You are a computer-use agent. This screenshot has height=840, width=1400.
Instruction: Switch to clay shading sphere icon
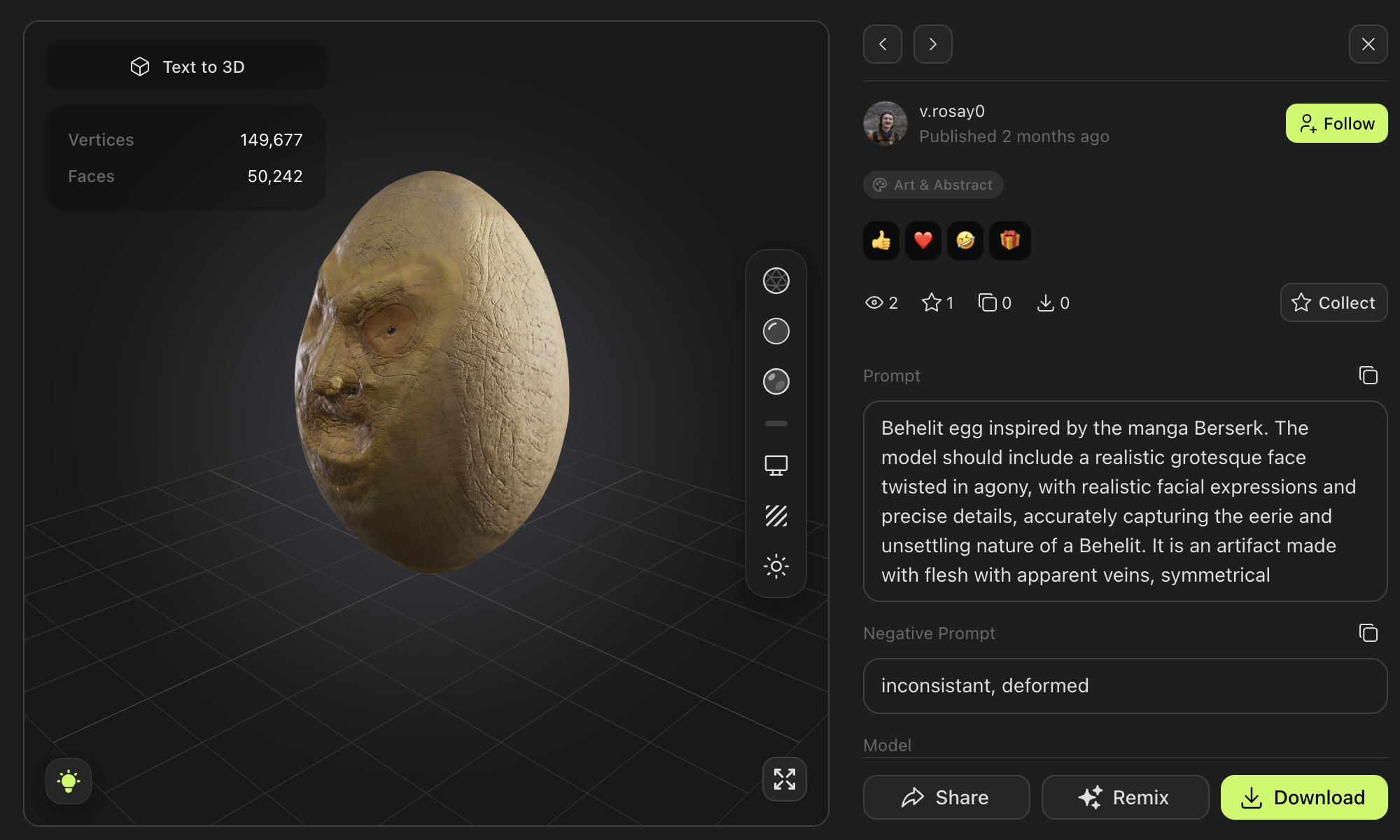coord(776,331)
